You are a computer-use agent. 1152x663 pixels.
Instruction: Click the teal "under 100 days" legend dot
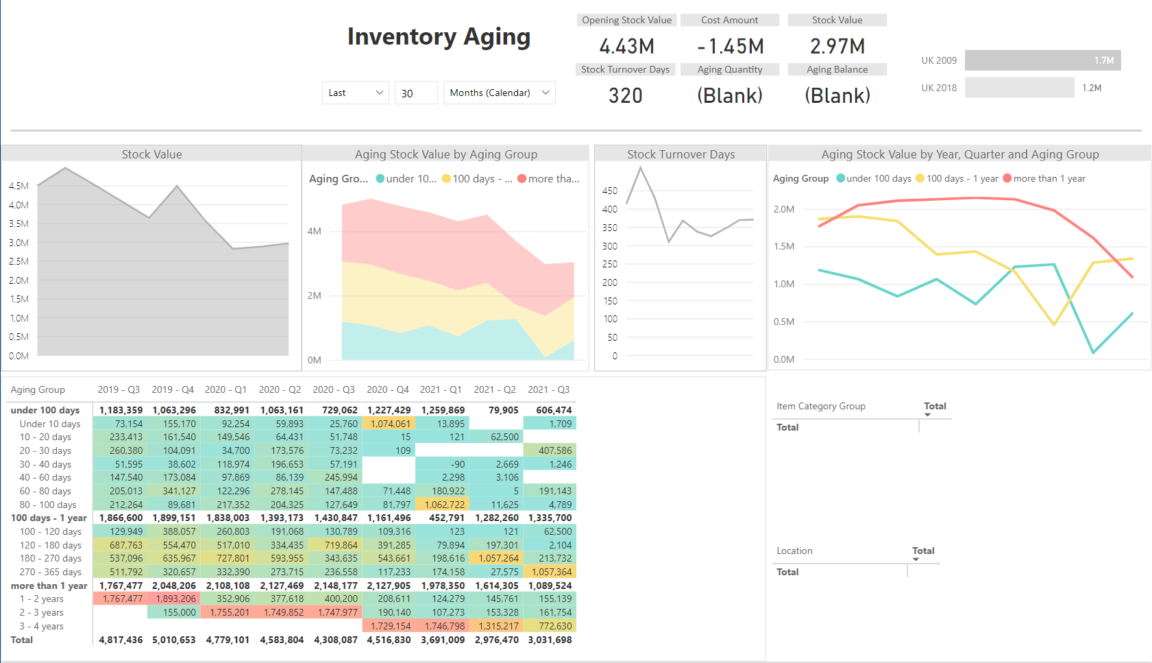[x=840, y=178]
